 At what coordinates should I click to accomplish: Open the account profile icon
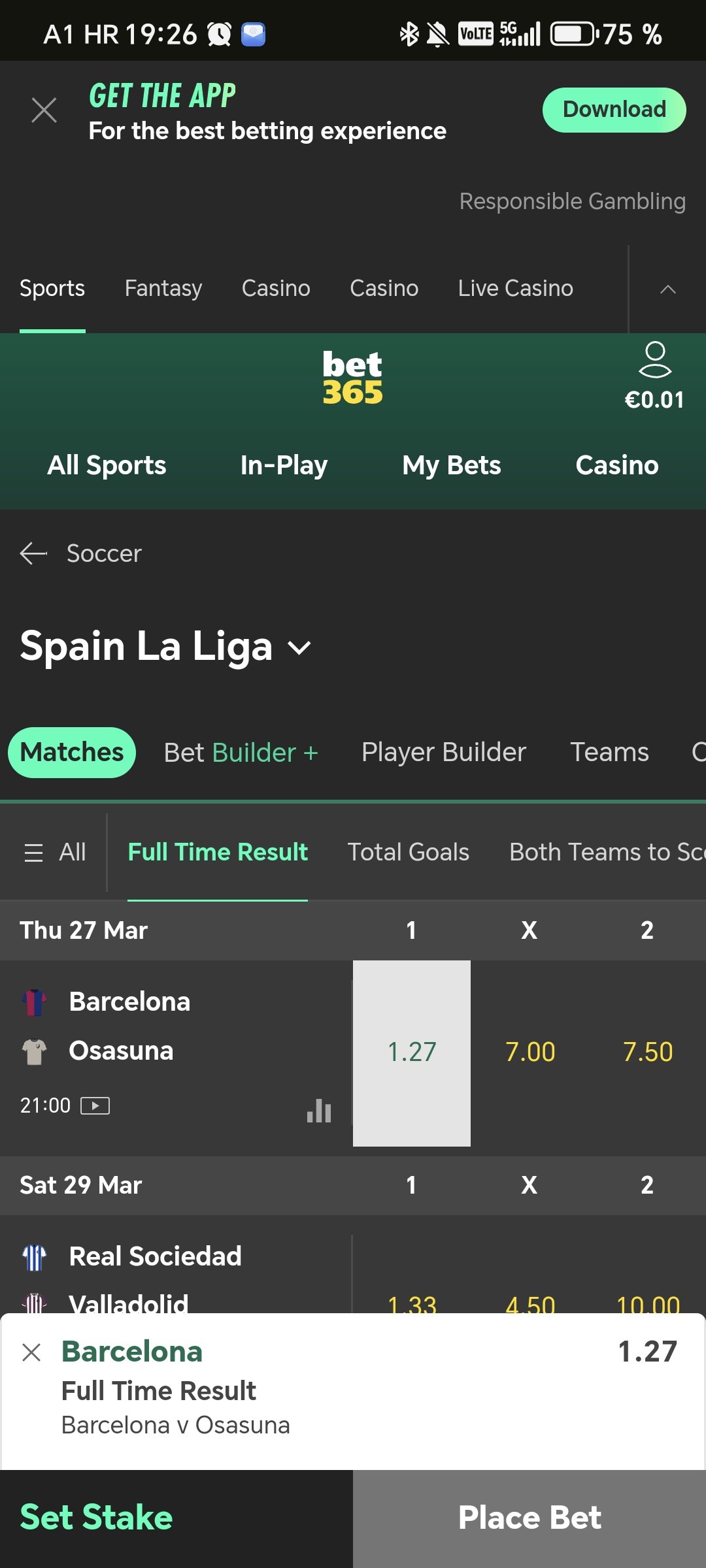tap(654, 360)
